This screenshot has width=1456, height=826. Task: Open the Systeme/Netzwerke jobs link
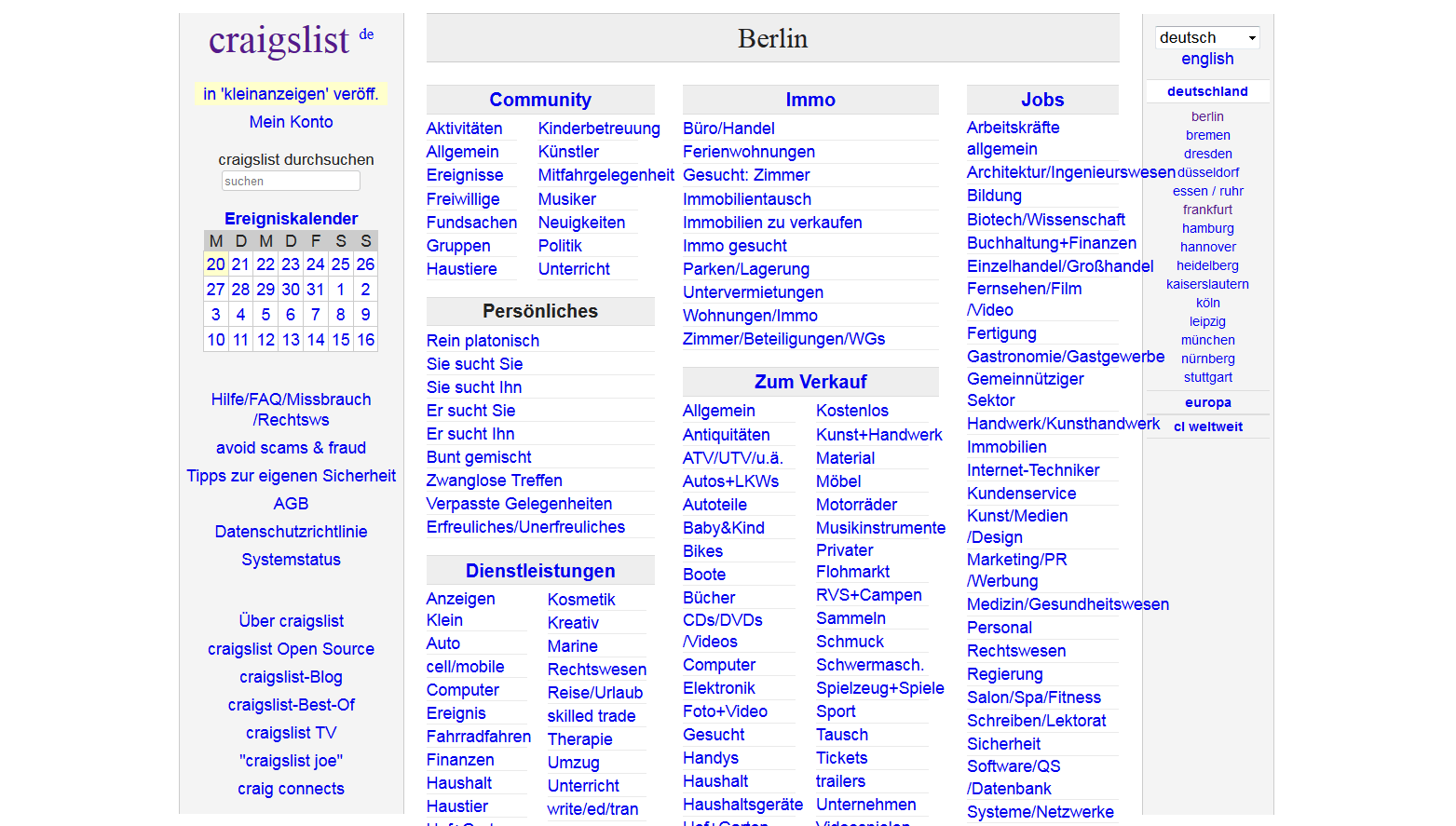(1041, 812)
